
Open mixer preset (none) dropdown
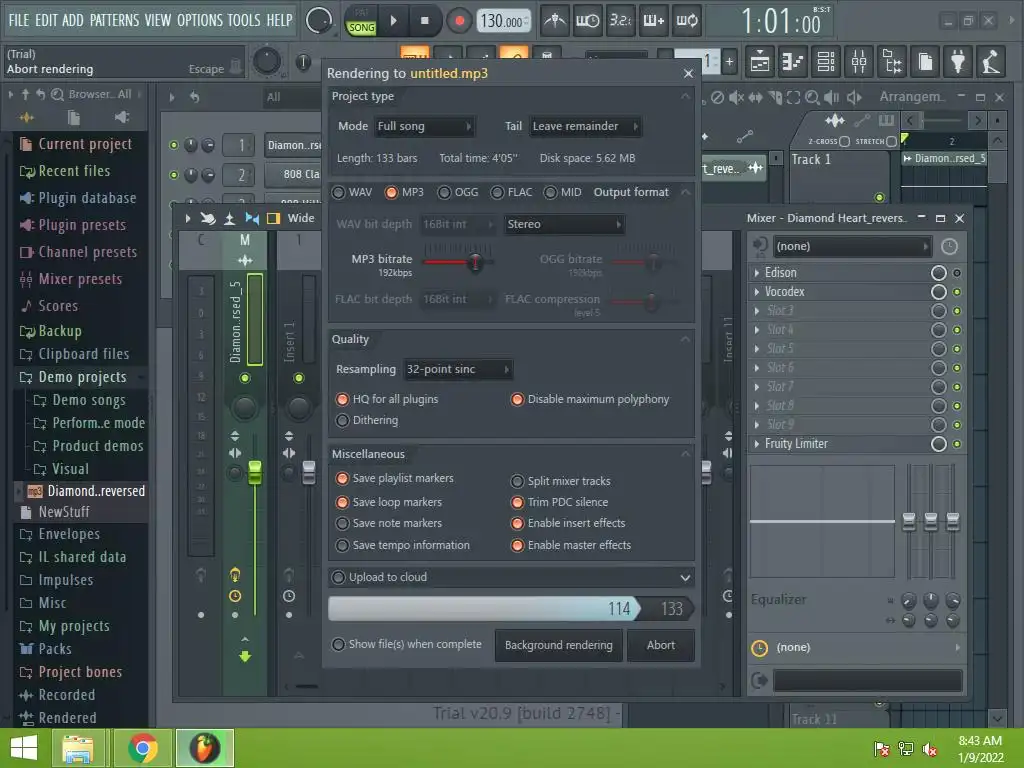(852, 246)
